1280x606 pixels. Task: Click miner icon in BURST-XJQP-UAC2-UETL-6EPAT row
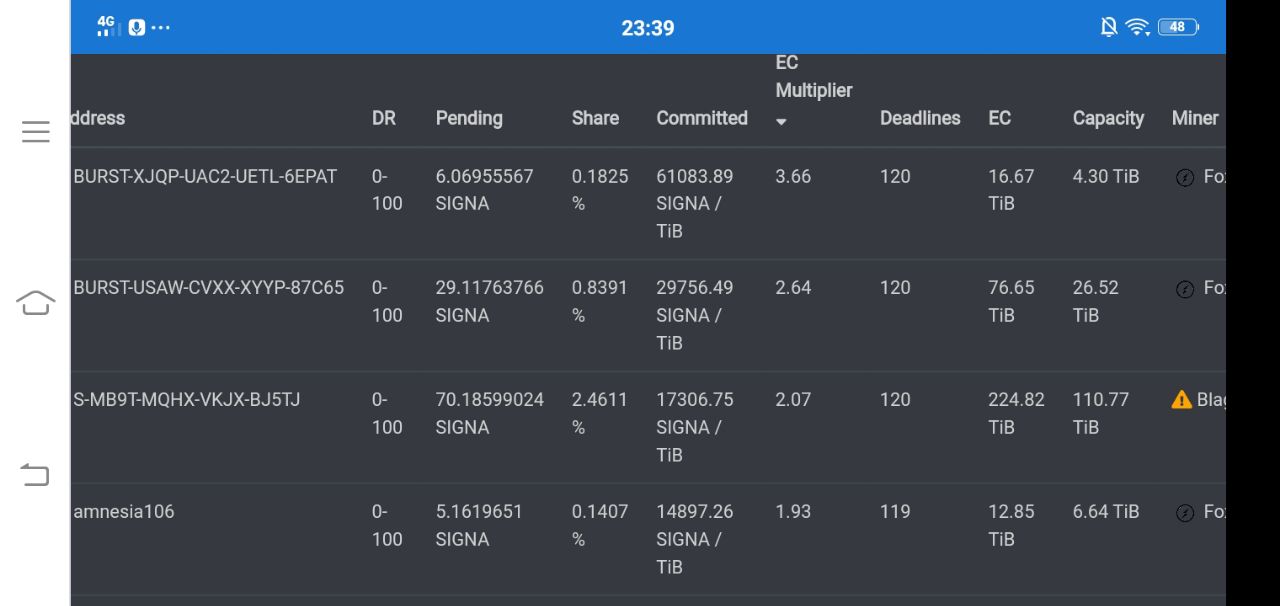click(1185, 178)
